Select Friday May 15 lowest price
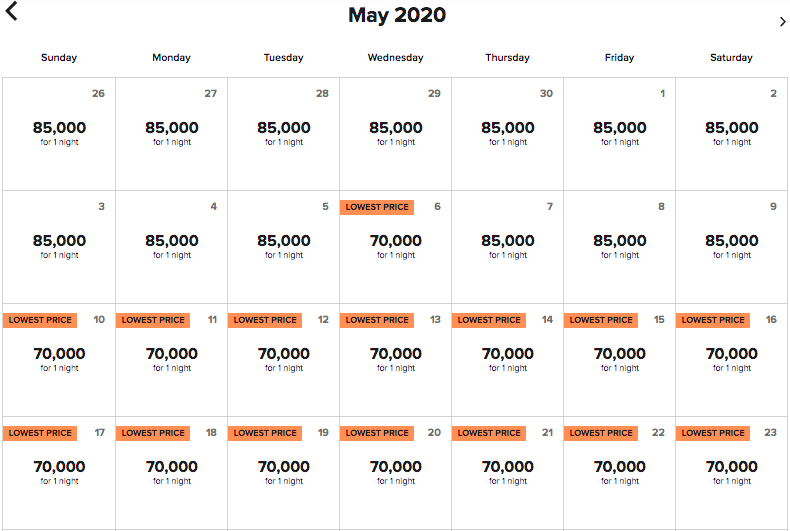 (619, 360)
